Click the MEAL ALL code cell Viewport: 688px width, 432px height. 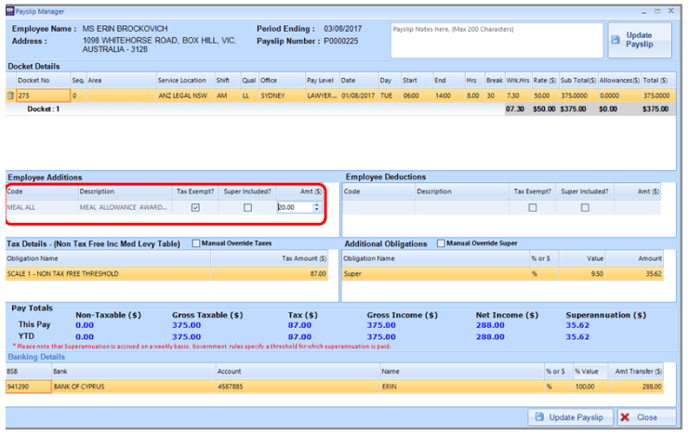pos(42,207)
